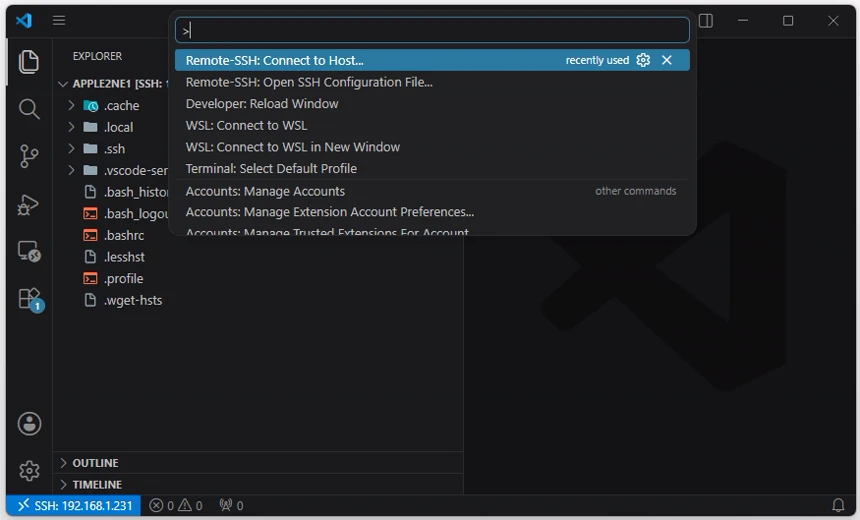Select Terminal: Select Default Profile command
This screenshot has height=520, width=860.
(432, 168)
